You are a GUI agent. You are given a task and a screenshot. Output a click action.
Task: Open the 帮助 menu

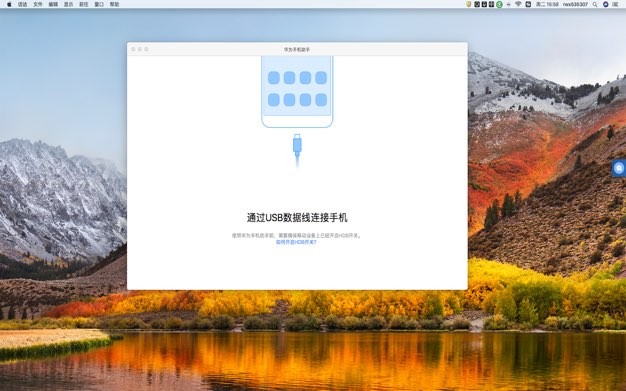[x=115, y=4]
